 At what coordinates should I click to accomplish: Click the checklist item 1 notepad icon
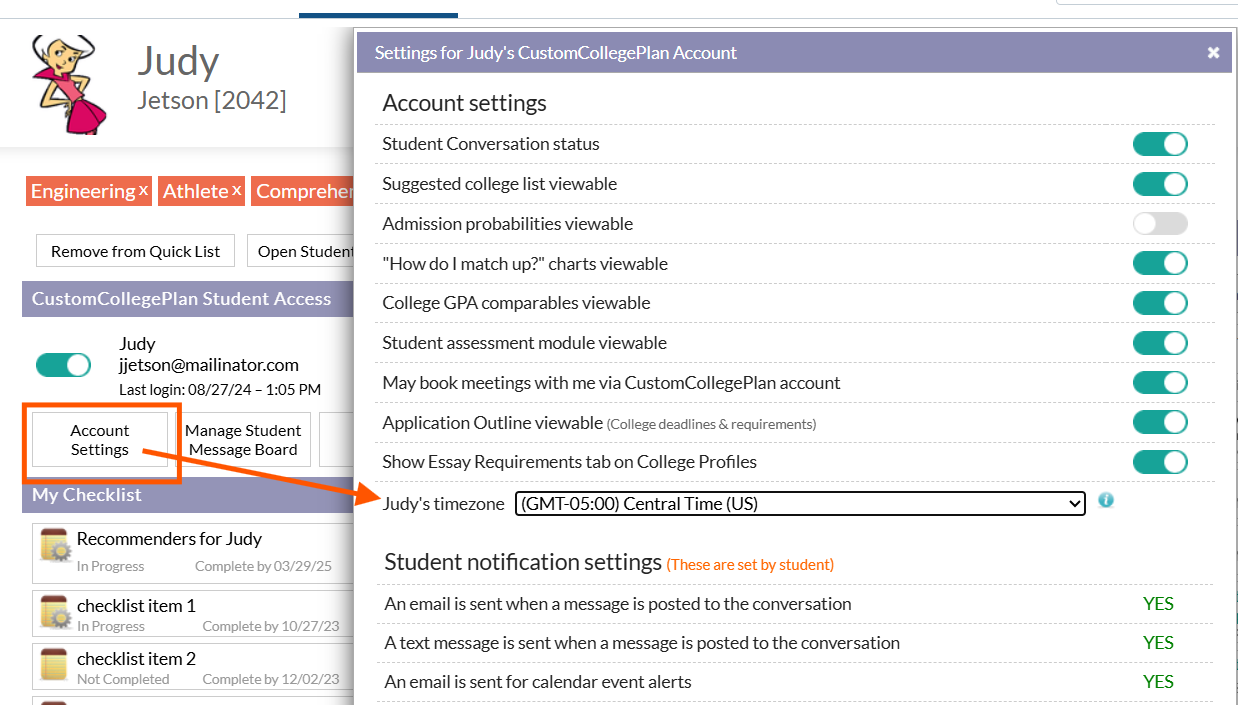coord(55,613)
